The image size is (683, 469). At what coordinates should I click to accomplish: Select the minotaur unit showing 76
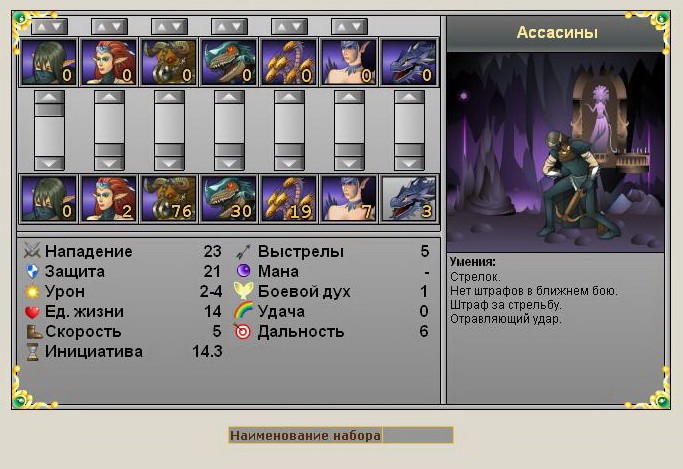[169, 199]
